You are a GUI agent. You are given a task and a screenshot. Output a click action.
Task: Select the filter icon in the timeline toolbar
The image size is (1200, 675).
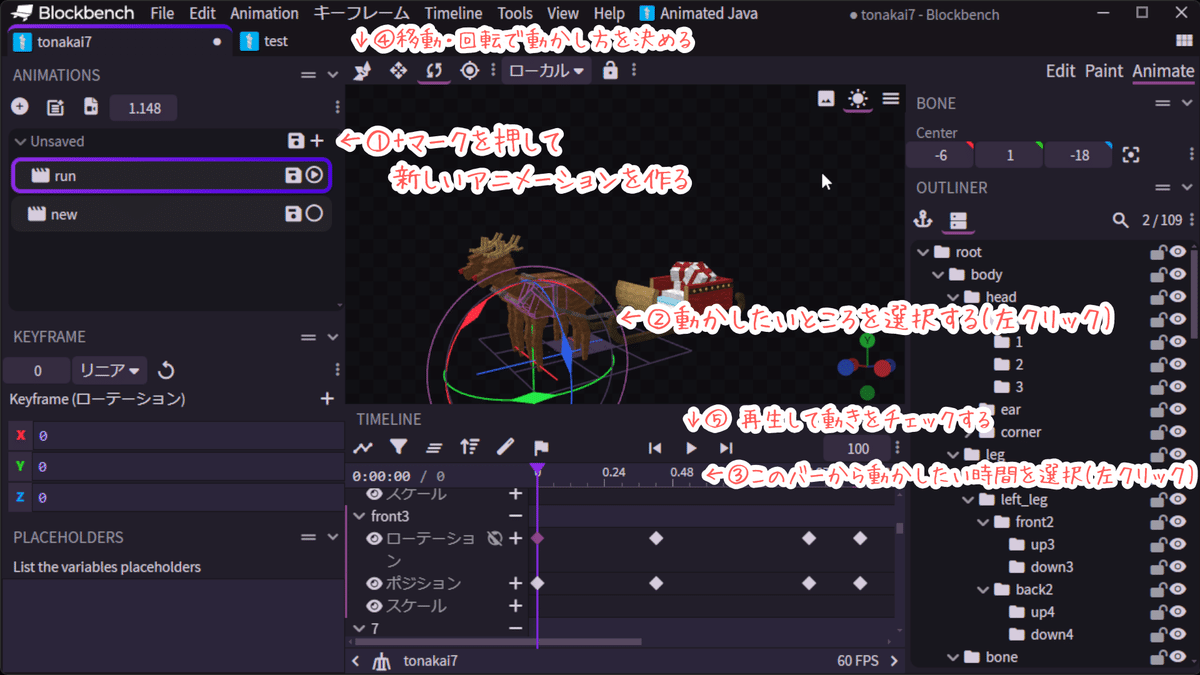coord(400,447)
